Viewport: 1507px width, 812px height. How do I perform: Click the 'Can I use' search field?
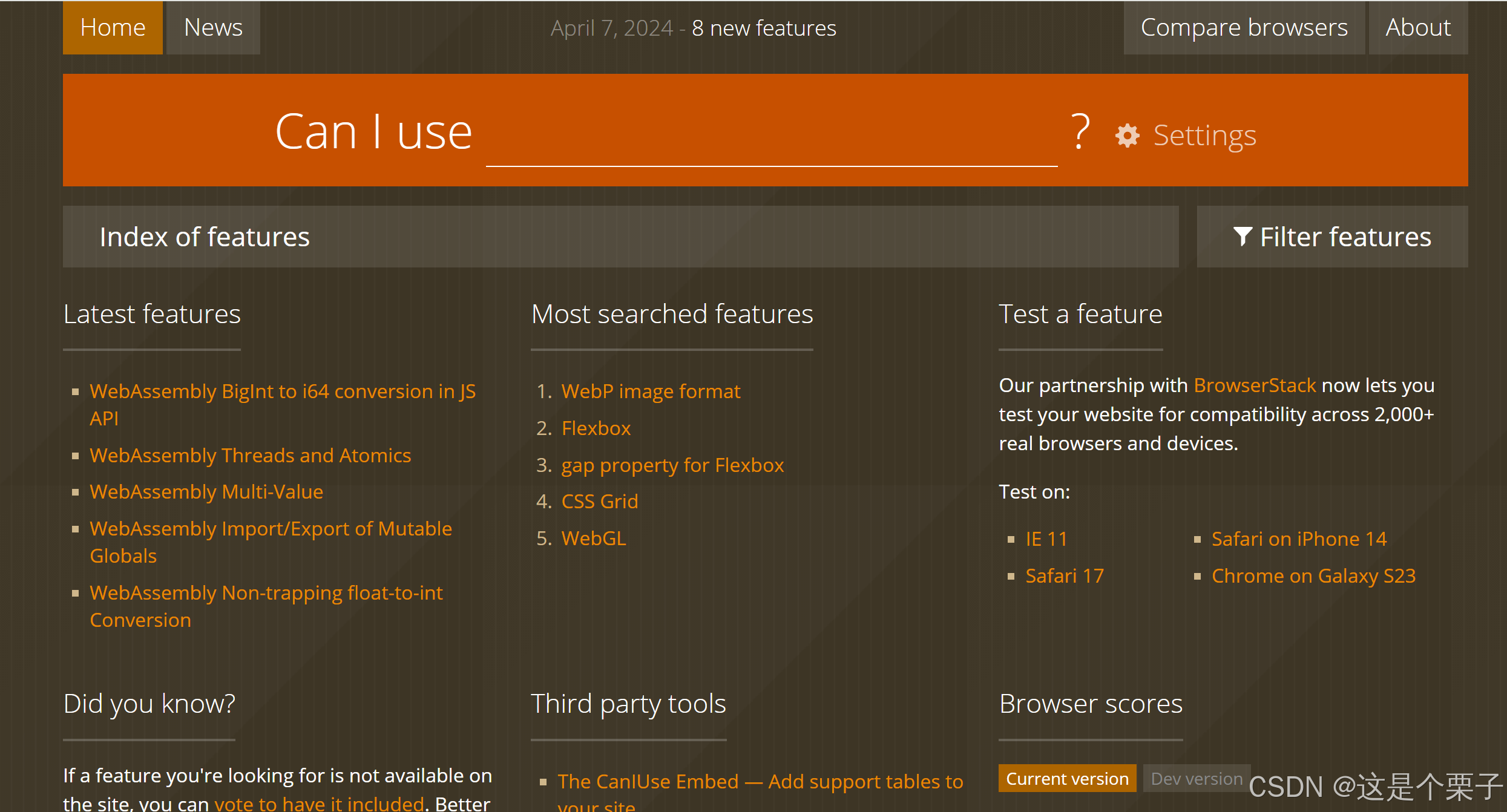(771, 139)
